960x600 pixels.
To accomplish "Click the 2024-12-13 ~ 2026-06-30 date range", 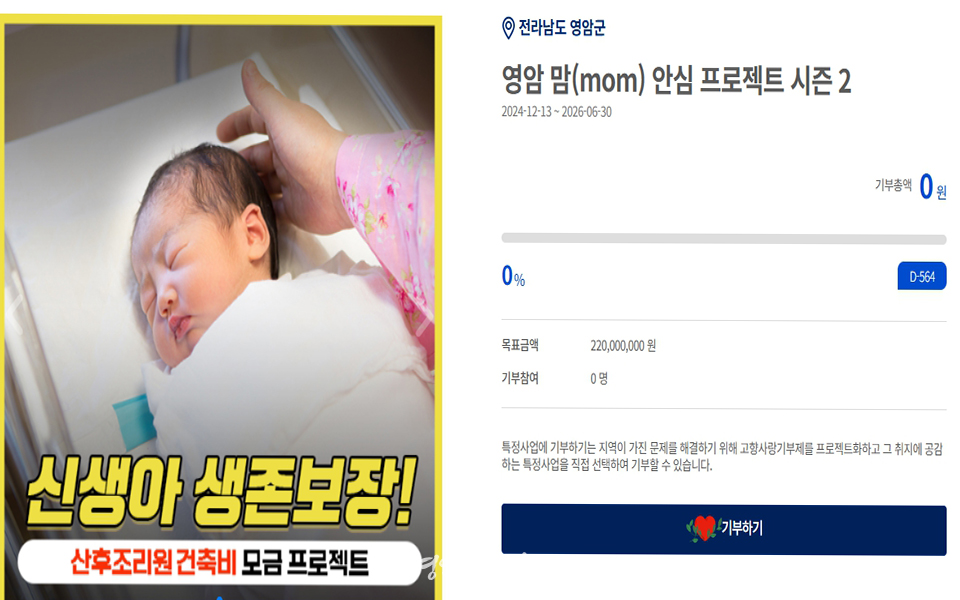I will click(x=556, y=112).
